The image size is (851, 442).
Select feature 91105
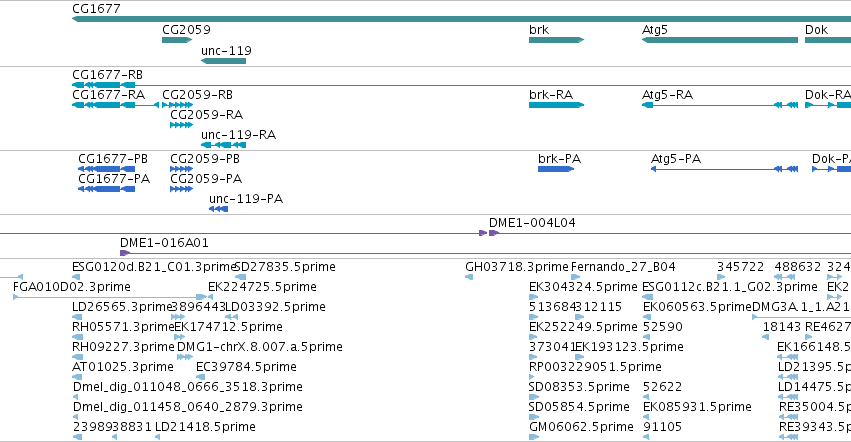click(x=662, y=428)
